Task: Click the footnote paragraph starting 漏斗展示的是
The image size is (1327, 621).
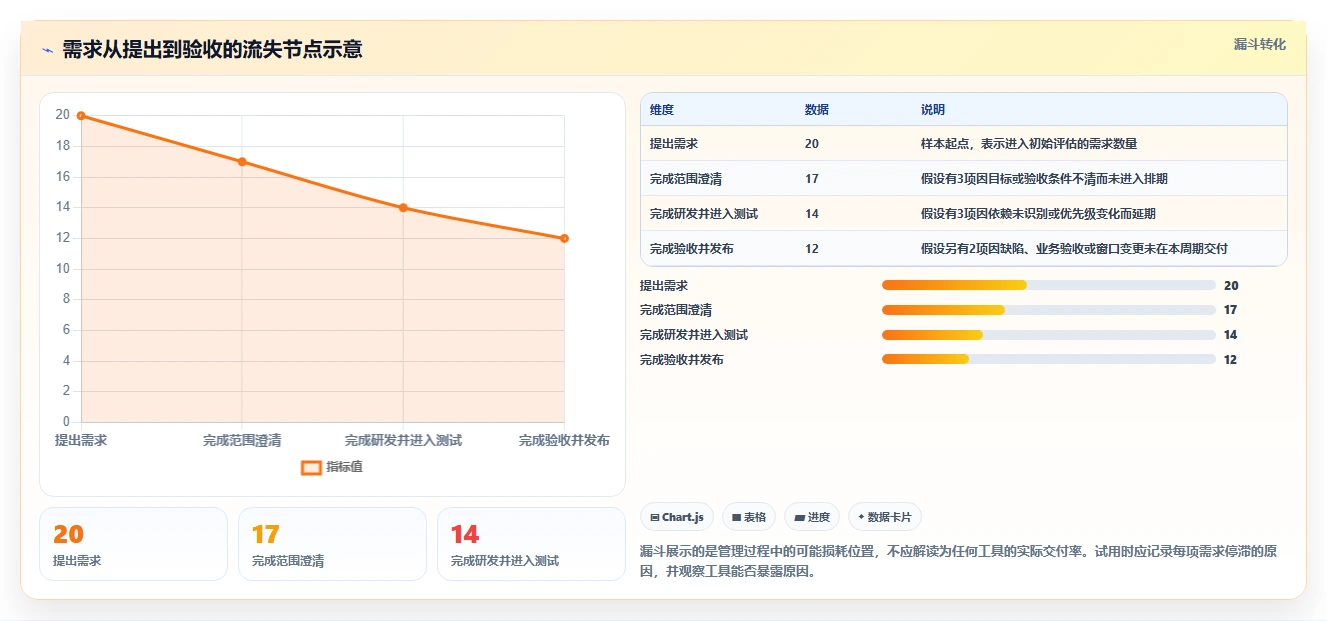Action: (957, 562)
